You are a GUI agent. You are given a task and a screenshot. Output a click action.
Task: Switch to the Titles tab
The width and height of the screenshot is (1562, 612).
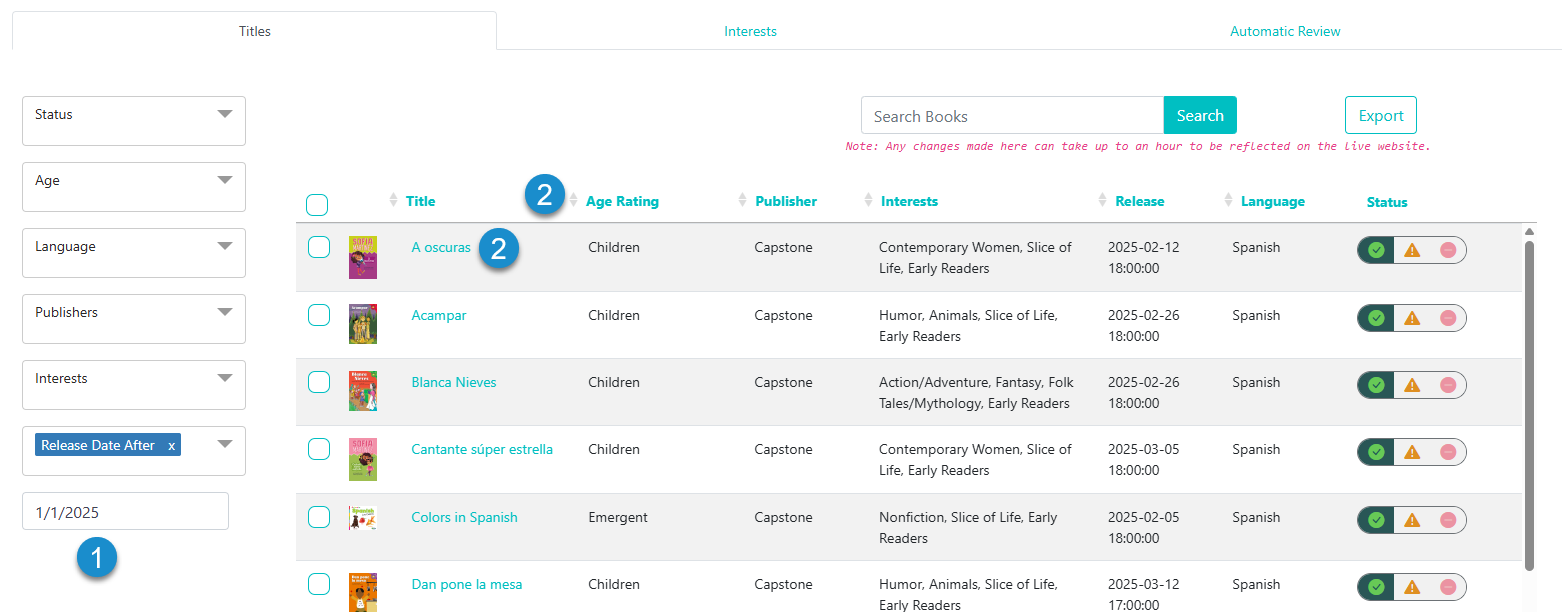pos(254,31)
